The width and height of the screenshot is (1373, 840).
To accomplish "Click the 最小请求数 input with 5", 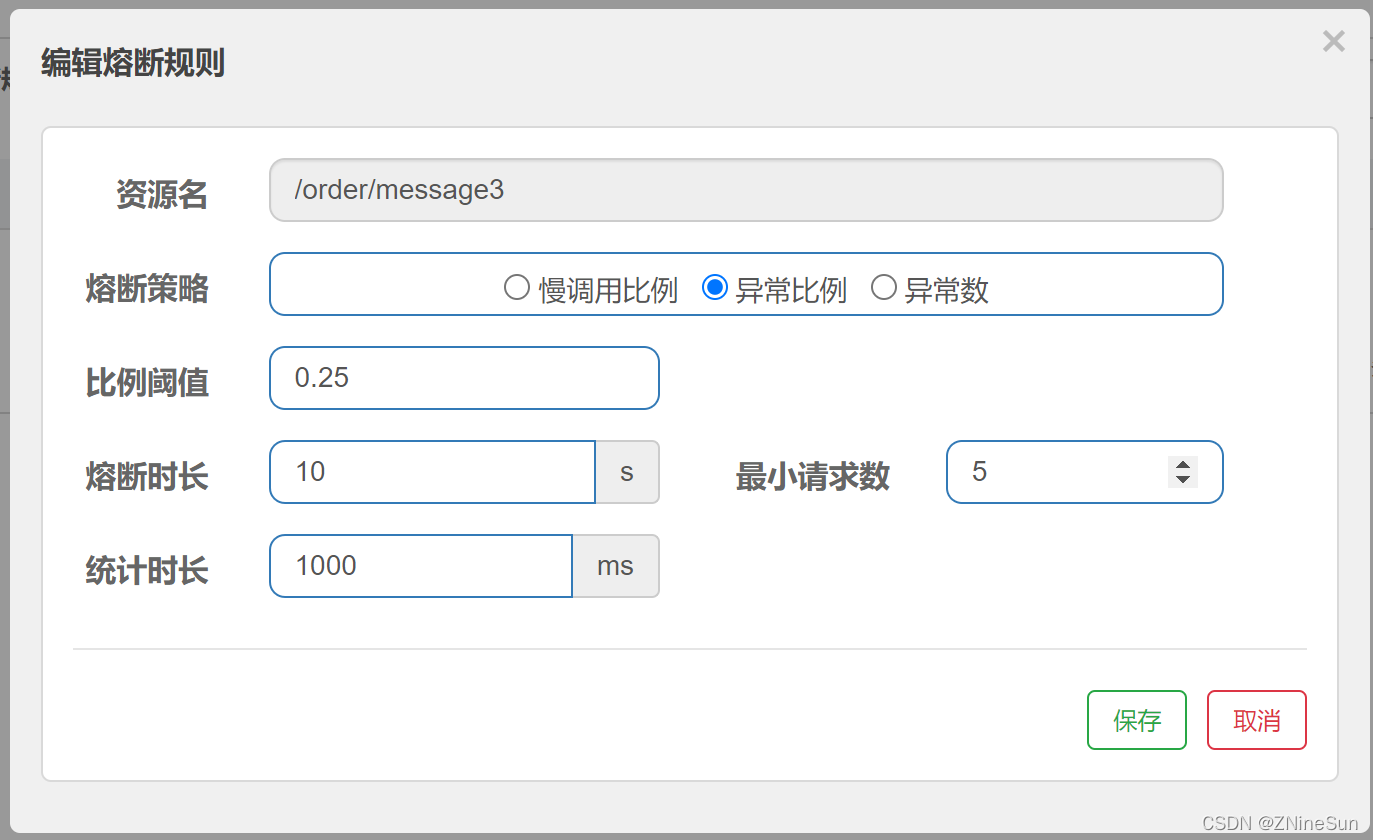I will coord(1084,472).
